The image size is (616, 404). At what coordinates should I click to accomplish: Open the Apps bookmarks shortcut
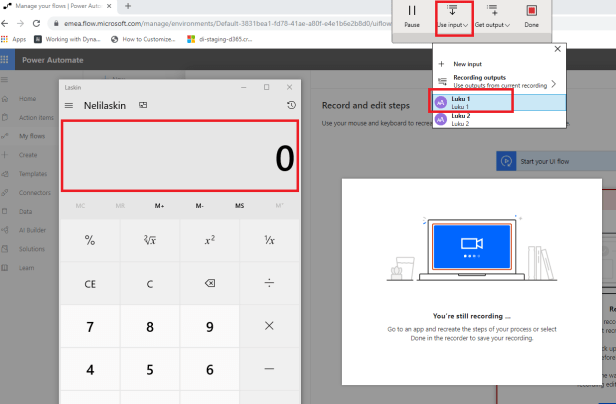point(14,39)
